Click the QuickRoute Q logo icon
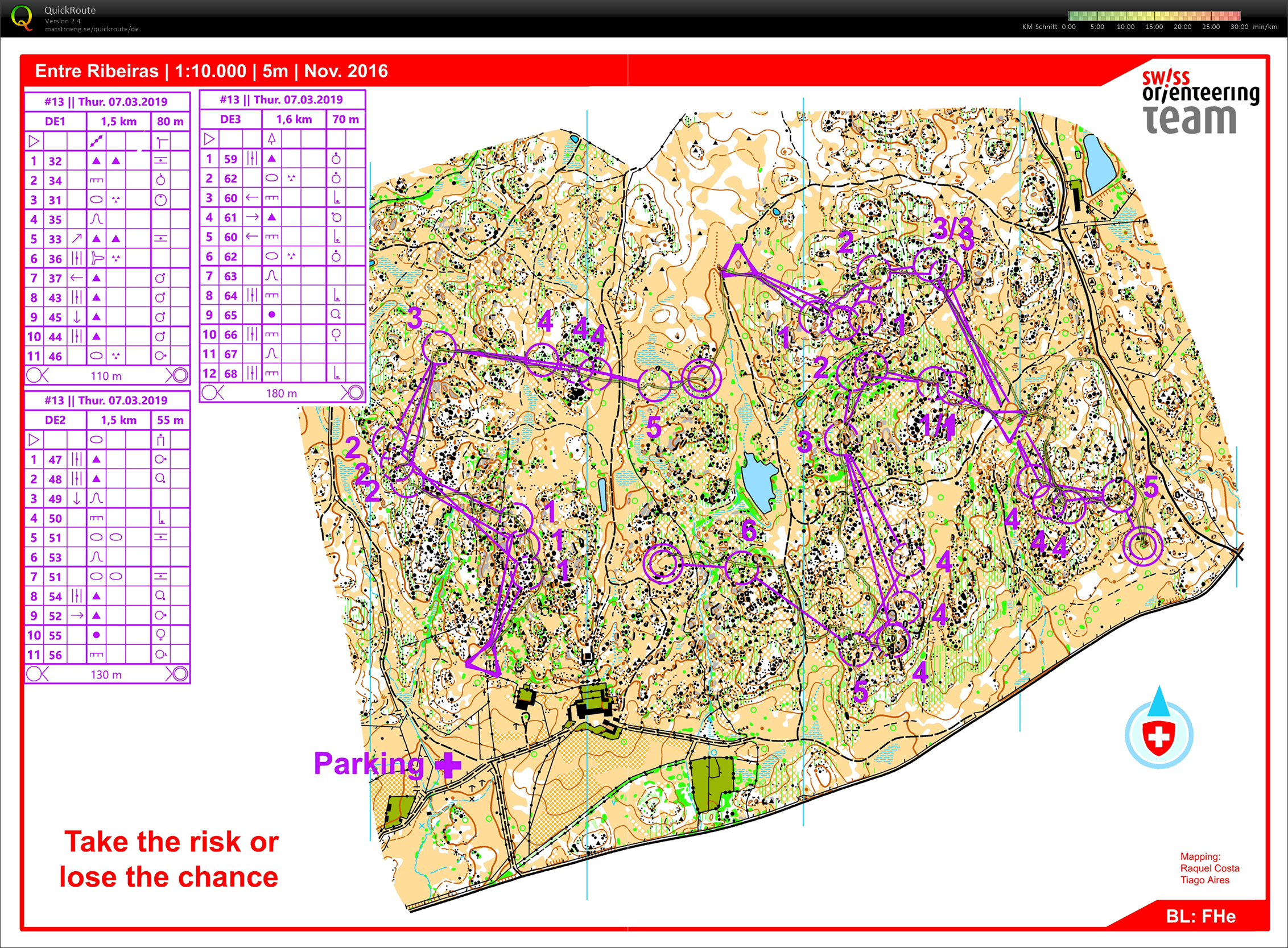The height and width of the screenshot is (948, 1288). tap(22, 17)
